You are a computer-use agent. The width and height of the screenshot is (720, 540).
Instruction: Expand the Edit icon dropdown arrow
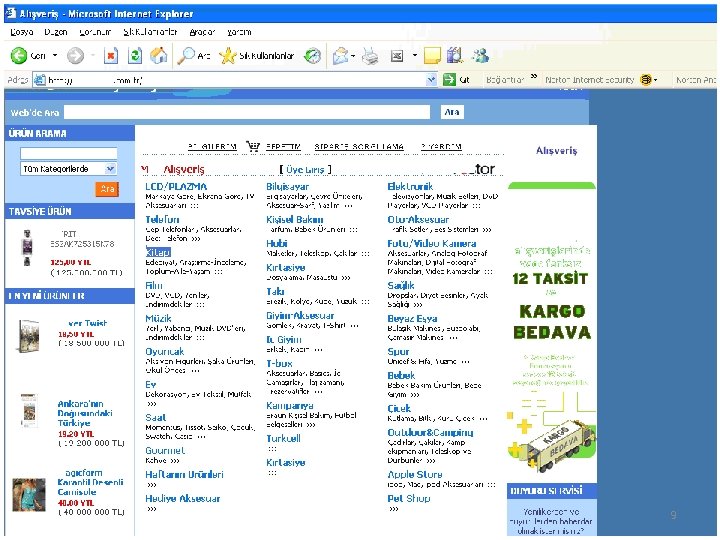click(415, 56)
